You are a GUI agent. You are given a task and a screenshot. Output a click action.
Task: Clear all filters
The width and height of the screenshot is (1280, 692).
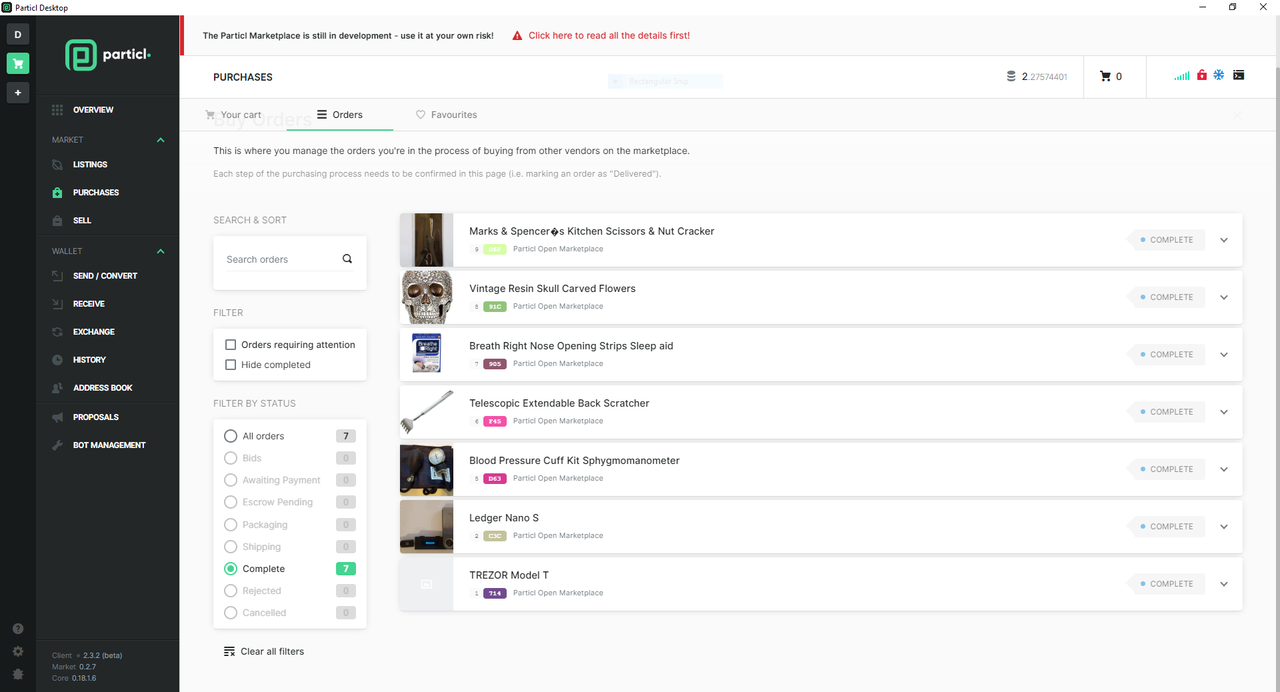[x=264, y=652]
